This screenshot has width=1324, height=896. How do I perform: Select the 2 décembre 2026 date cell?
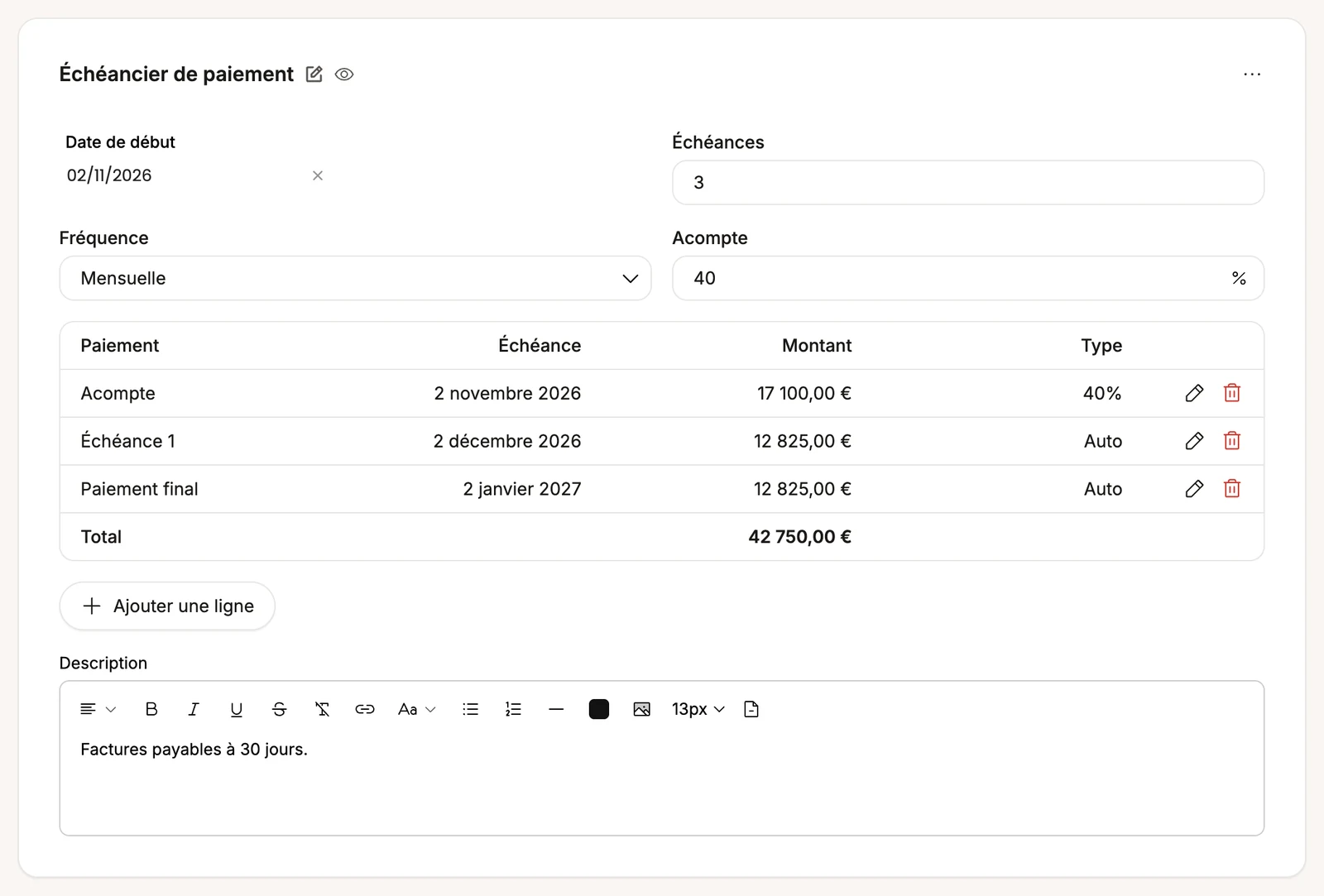(x=507, y=442)
